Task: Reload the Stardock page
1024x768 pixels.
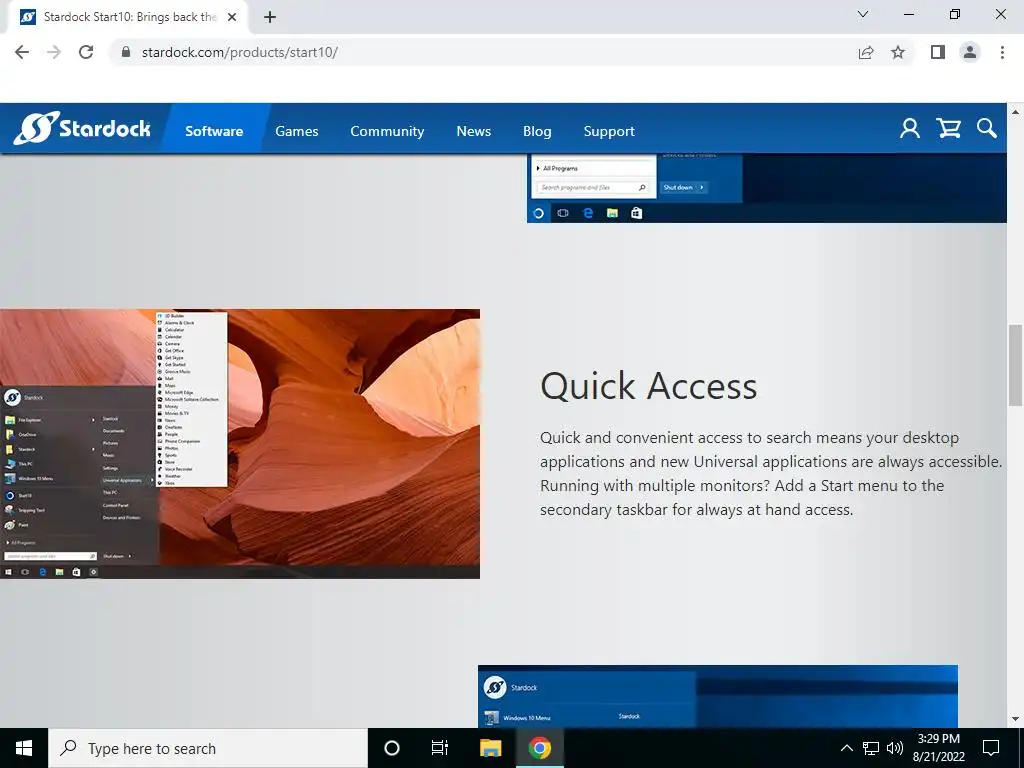Action: (86, 52)
